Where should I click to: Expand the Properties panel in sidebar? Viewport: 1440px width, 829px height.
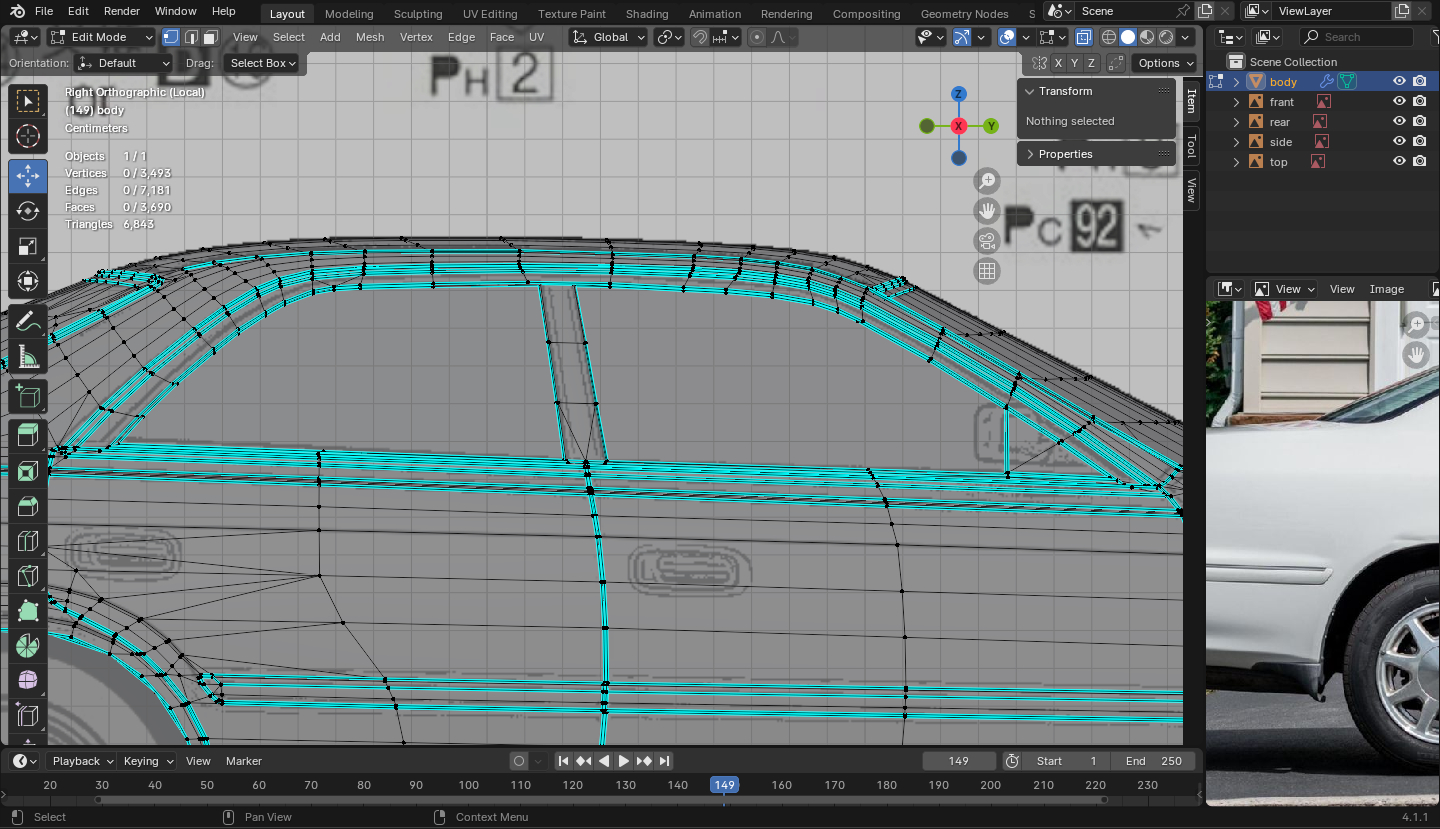1065,154
